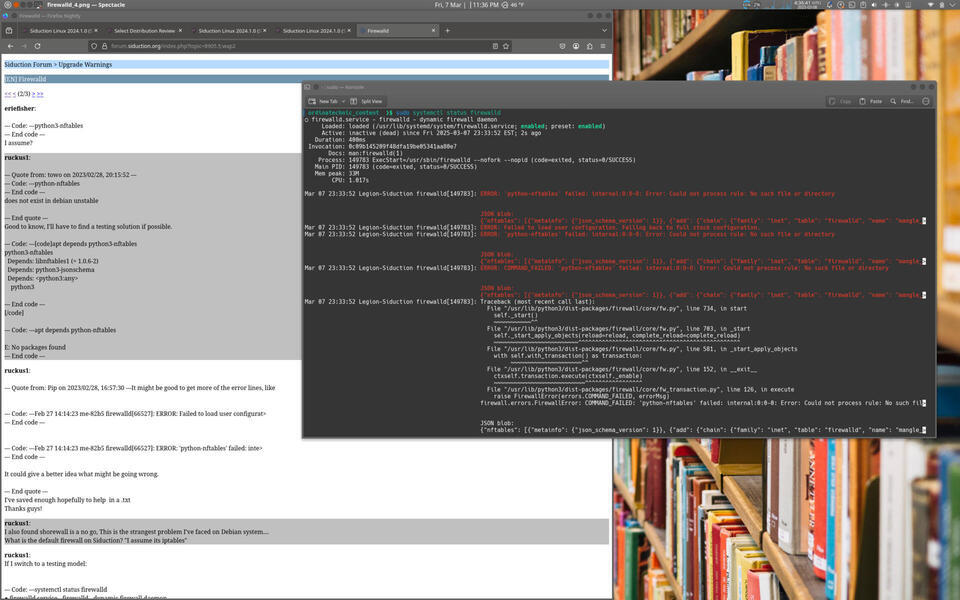Close the Select Distribution Review tab
Screen dimensions: 960x600
180,31
